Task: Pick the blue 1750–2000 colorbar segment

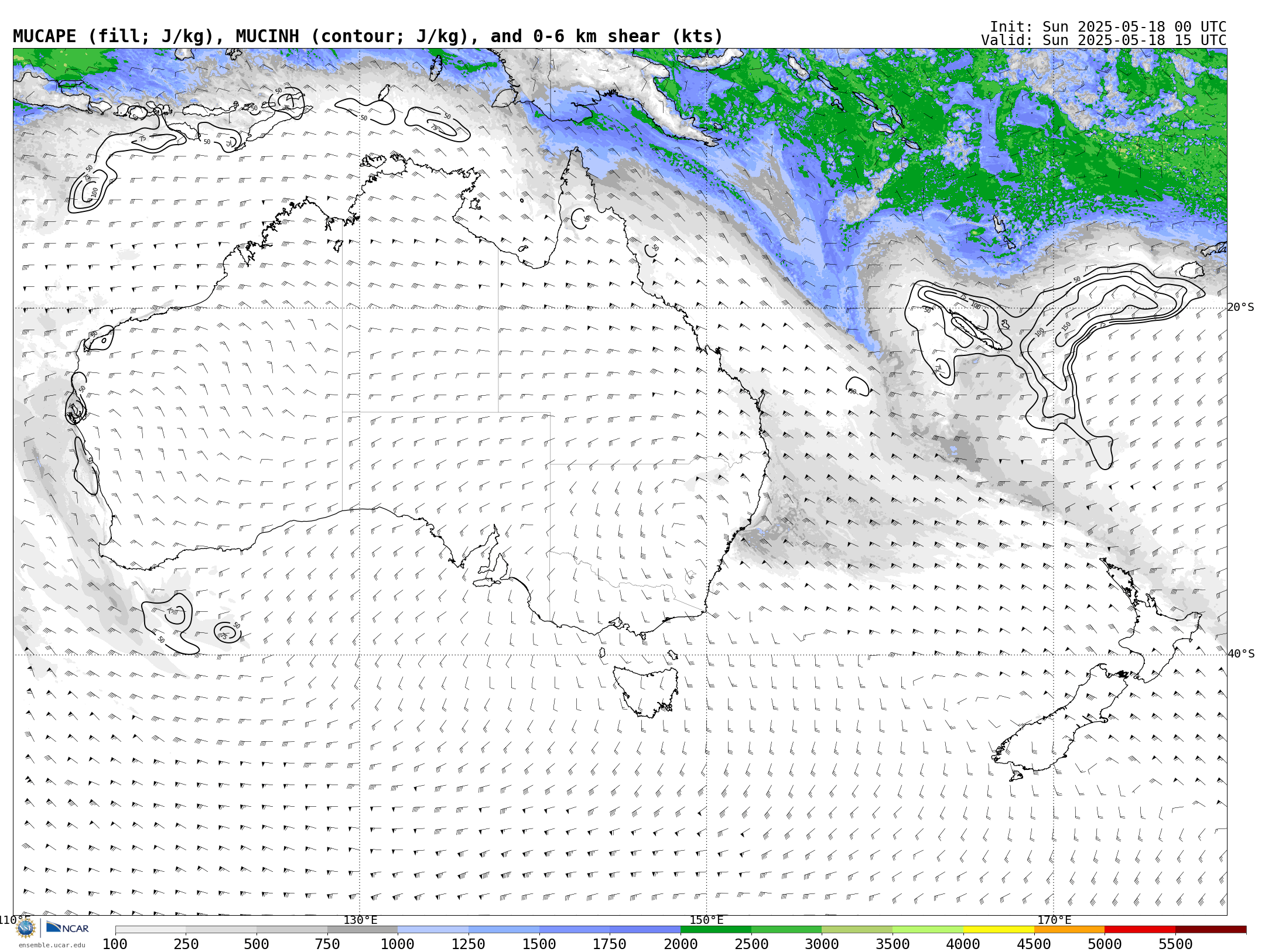Action: pyautogui.click(x=645, y=929)
